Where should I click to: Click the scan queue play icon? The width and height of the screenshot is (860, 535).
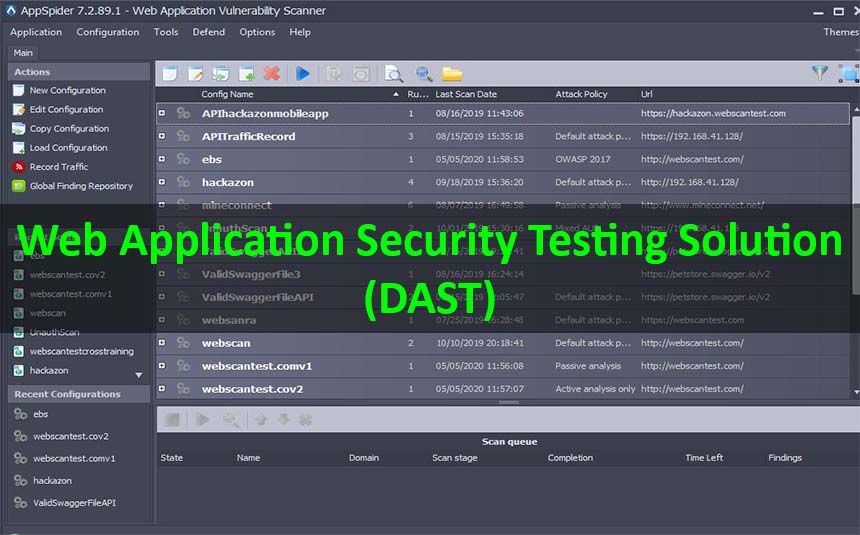203,420
